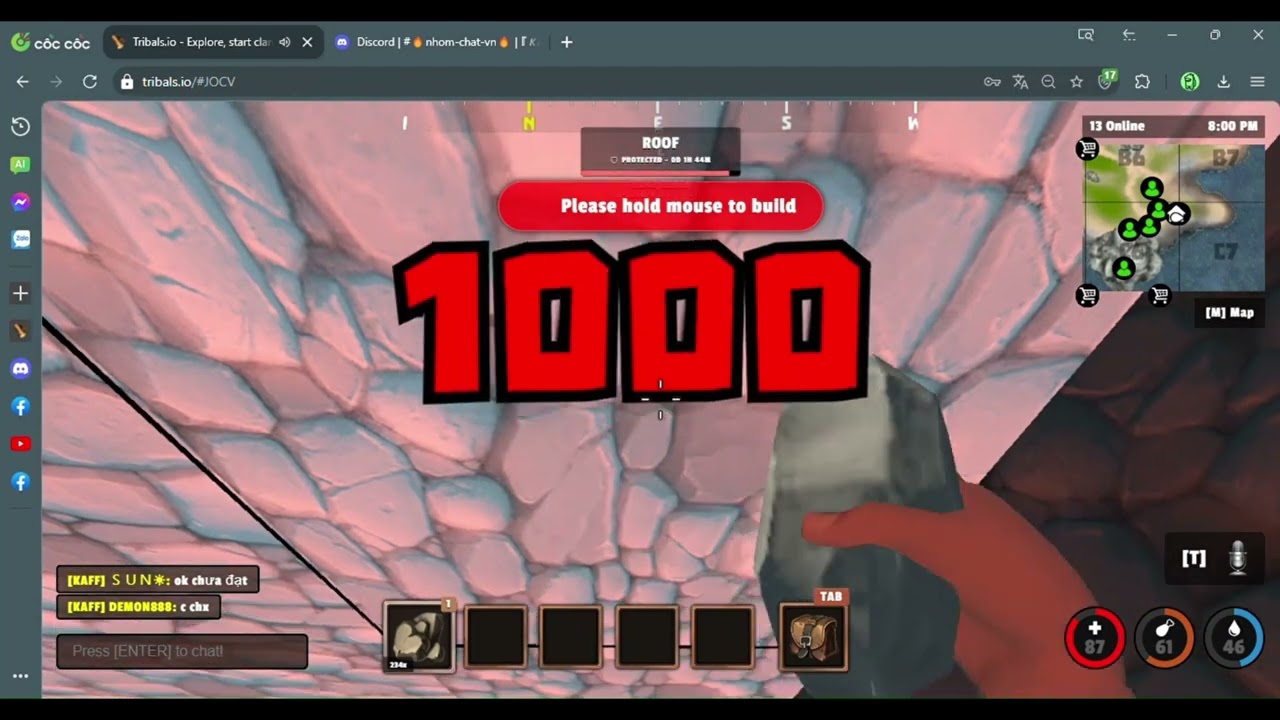The height and width of the screenshot is (720, 1280).
Task: Open ad blocker shield showing 17
Action: 1107,80
